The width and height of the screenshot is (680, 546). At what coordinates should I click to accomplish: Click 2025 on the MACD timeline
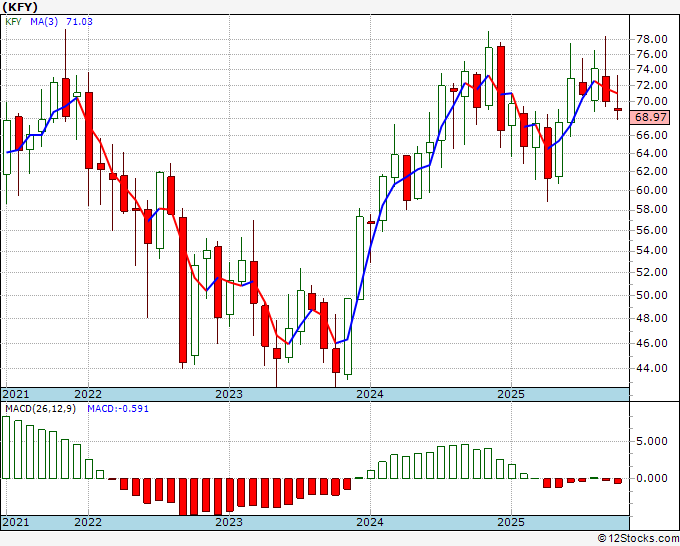[x=511, y=522]
